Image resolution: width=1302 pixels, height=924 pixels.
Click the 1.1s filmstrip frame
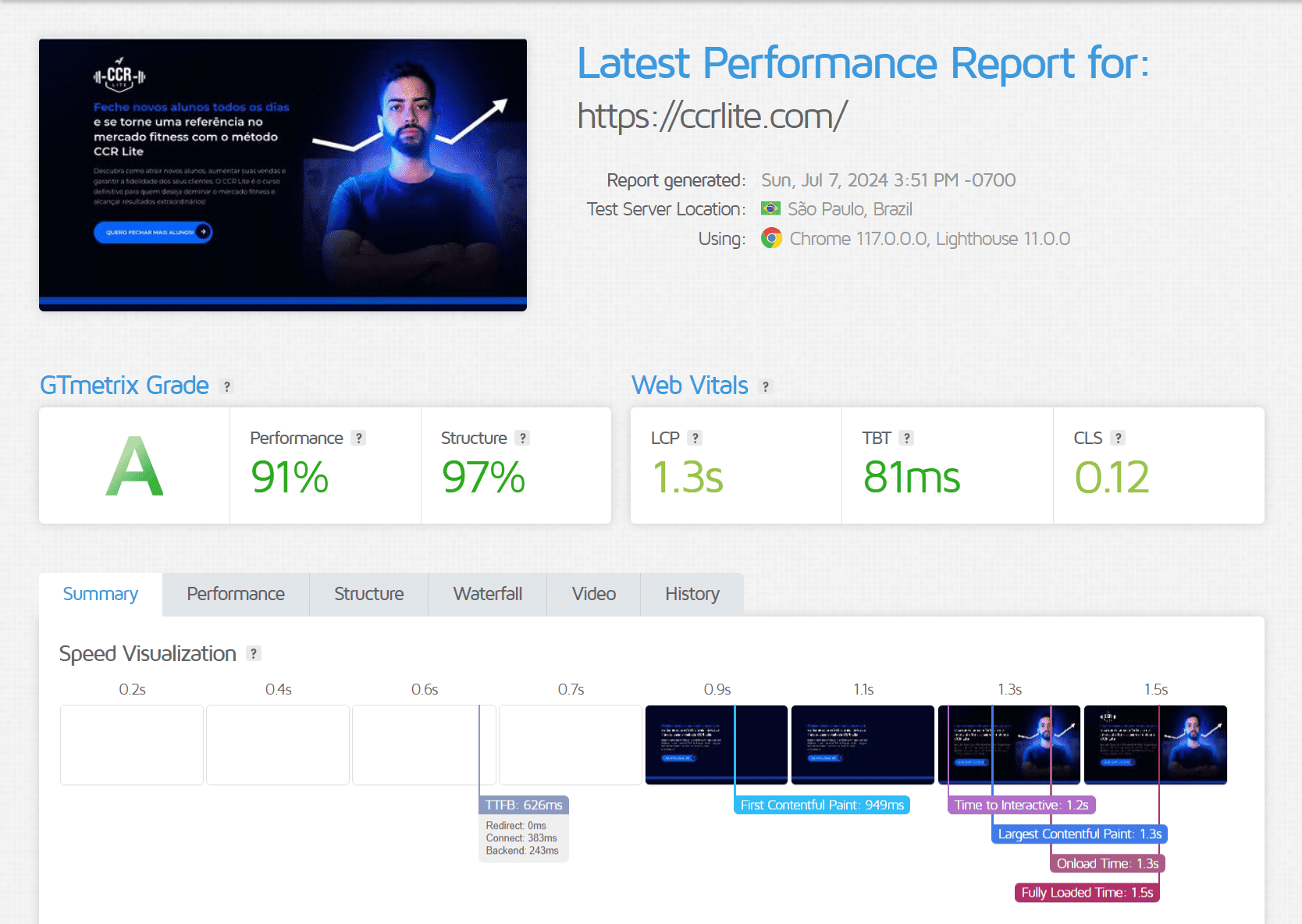pos(863,745)
